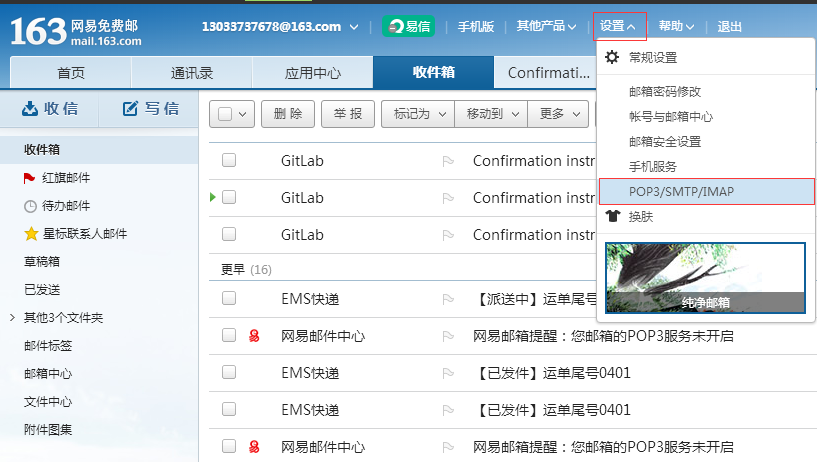The width and height of the screenshot is (817, 462).
Task: Open the 更多 dropdown
Action: (559, 114)
